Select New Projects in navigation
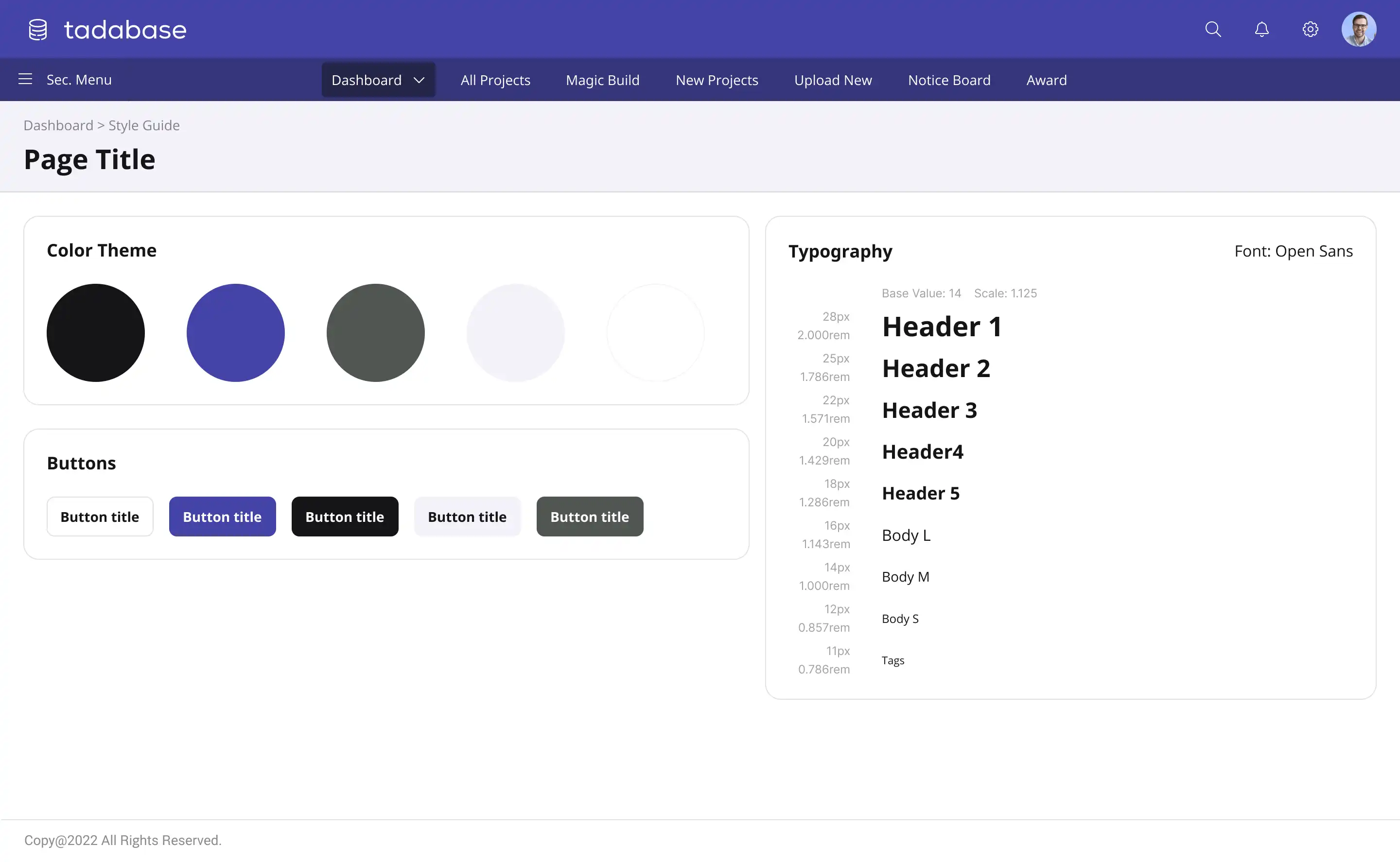 (717, 80)
